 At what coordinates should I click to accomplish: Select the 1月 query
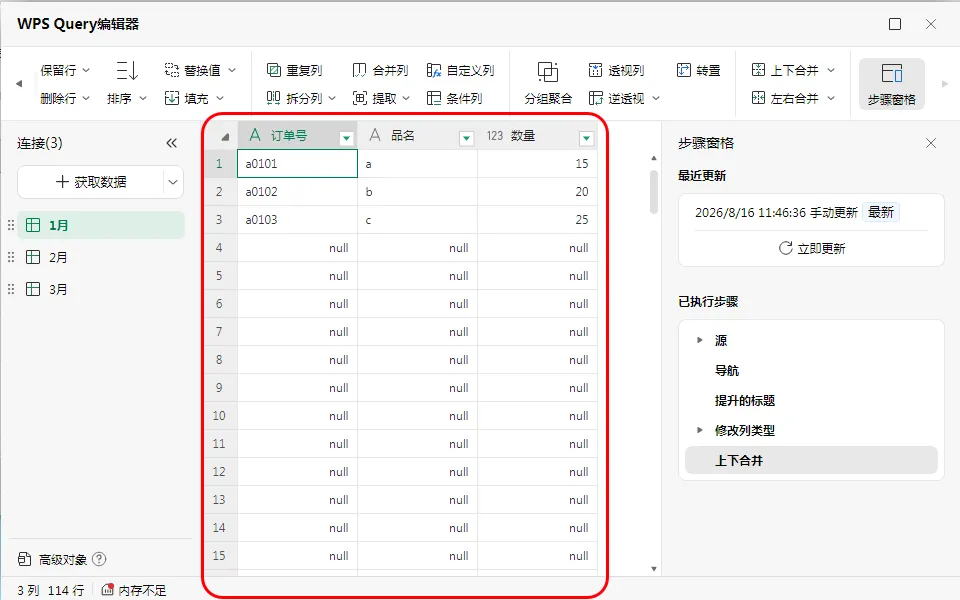tap(101, 225)
